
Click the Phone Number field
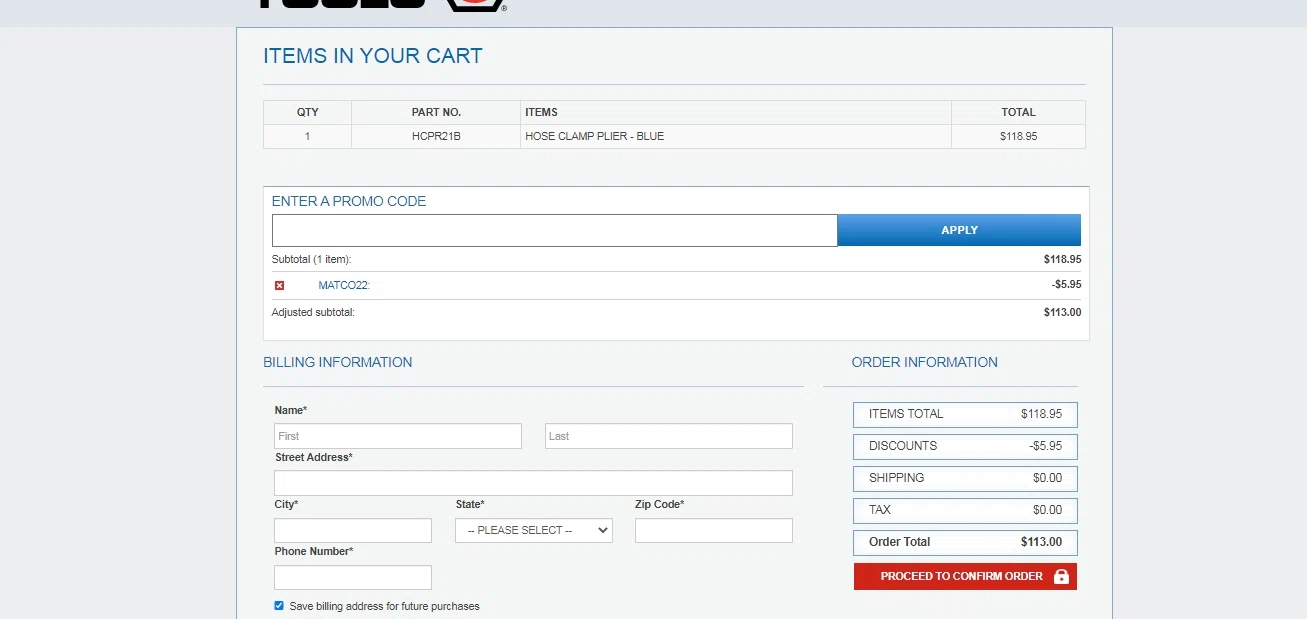tap(353, 577)
